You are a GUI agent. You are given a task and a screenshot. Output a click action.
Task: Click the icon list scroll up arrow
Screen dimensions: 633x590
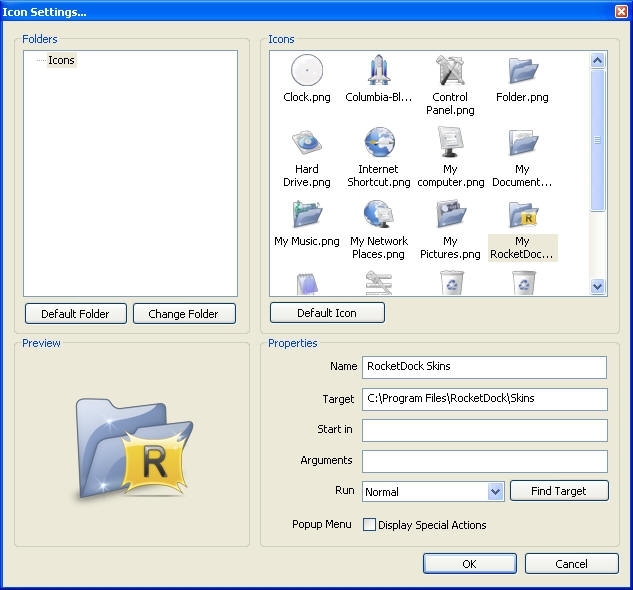[x=597, y=61]
